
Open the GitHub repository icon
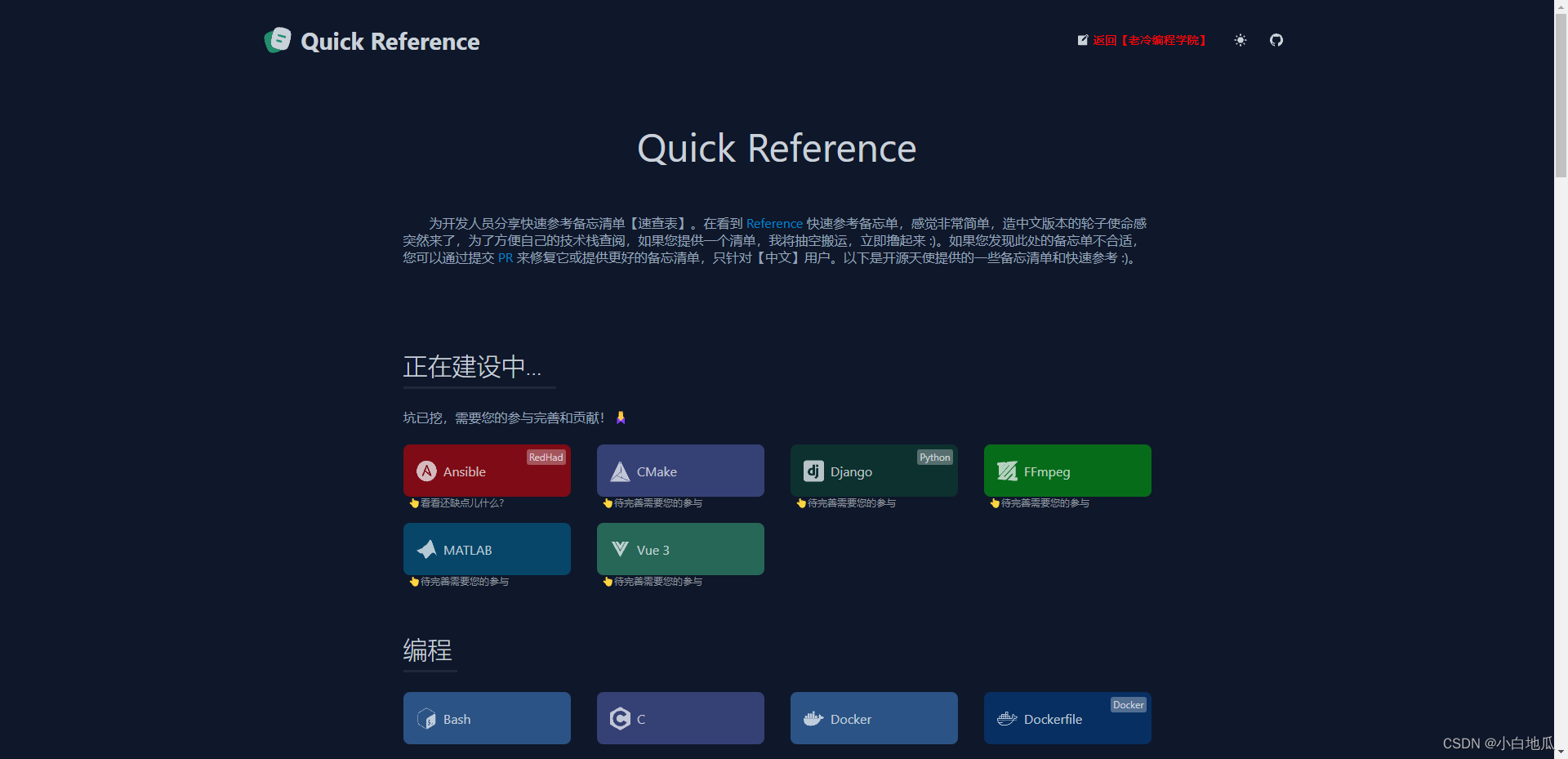[1276, 39]
